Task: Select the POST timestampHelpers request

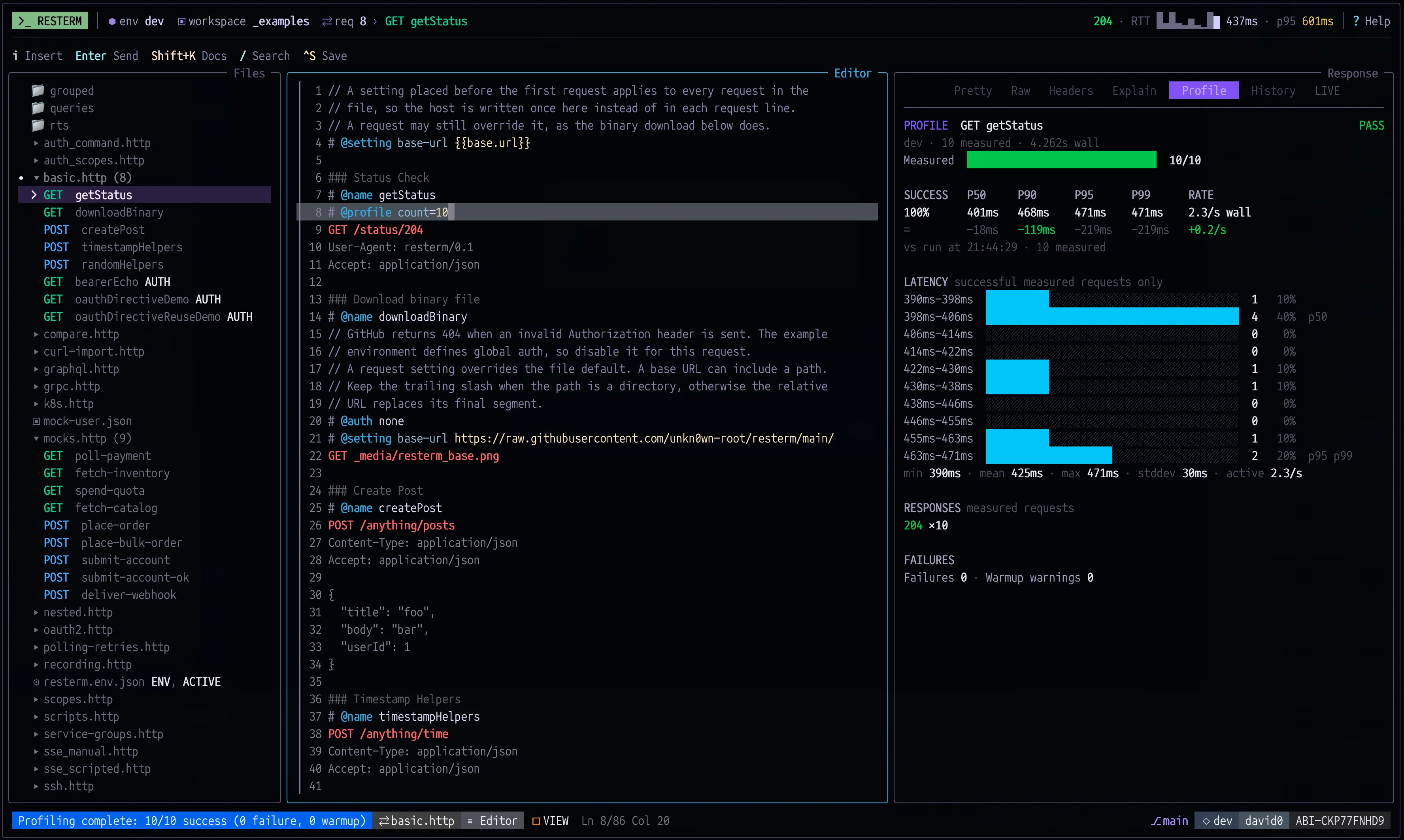Action: (x=113, y=247)
